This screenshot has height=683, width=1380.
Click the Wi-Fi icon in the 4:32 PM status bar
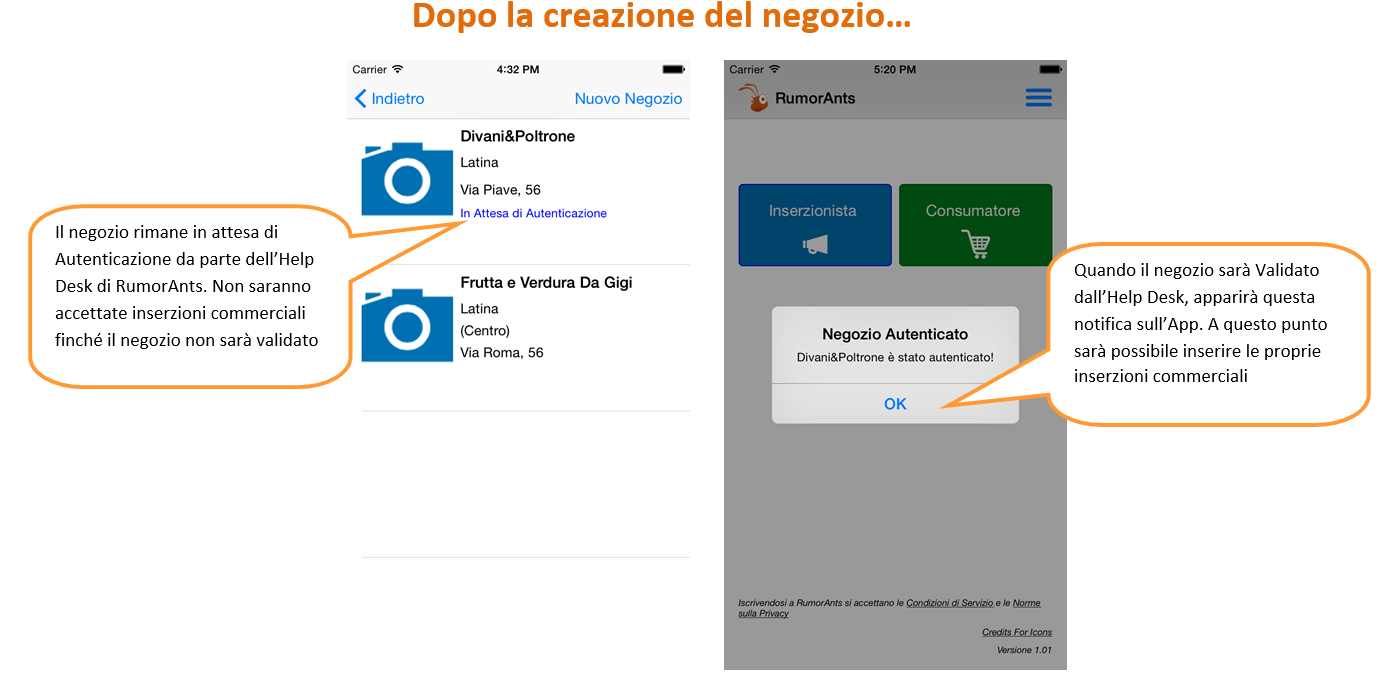(x=397, y=69)
